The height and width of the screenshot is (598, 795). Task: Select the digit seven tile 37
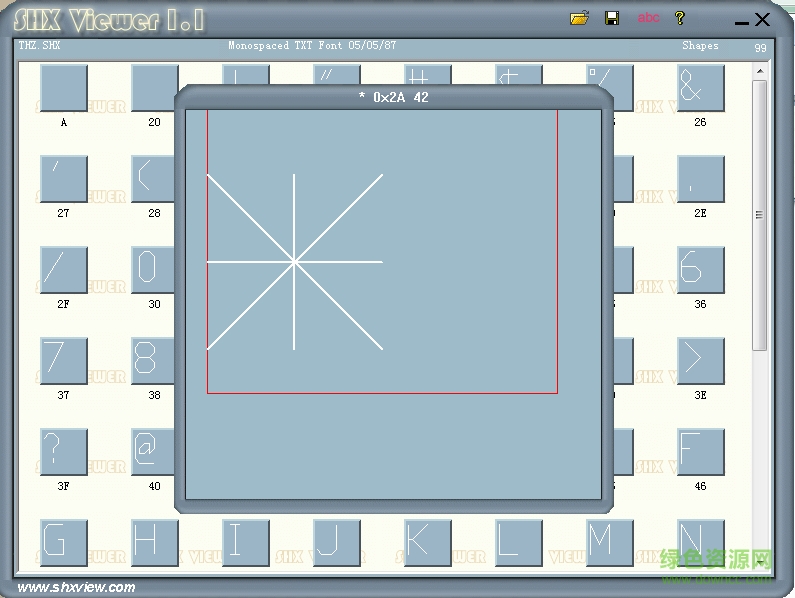64,361
